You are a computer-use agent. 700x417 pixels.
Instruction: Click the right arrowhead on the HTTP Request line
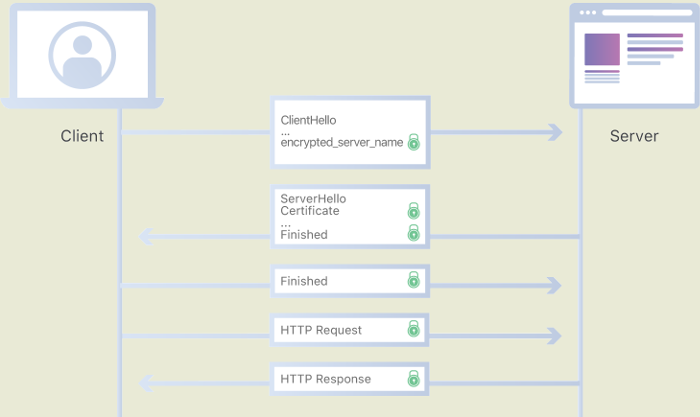coord(554,335)
